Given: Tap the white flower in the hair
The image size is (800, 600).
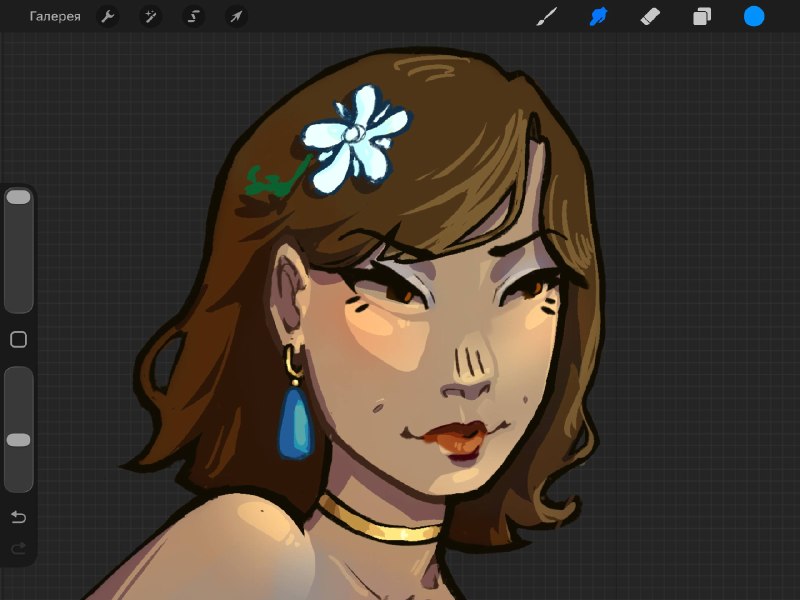Looking at the screenshot, I should pos(355,138).
